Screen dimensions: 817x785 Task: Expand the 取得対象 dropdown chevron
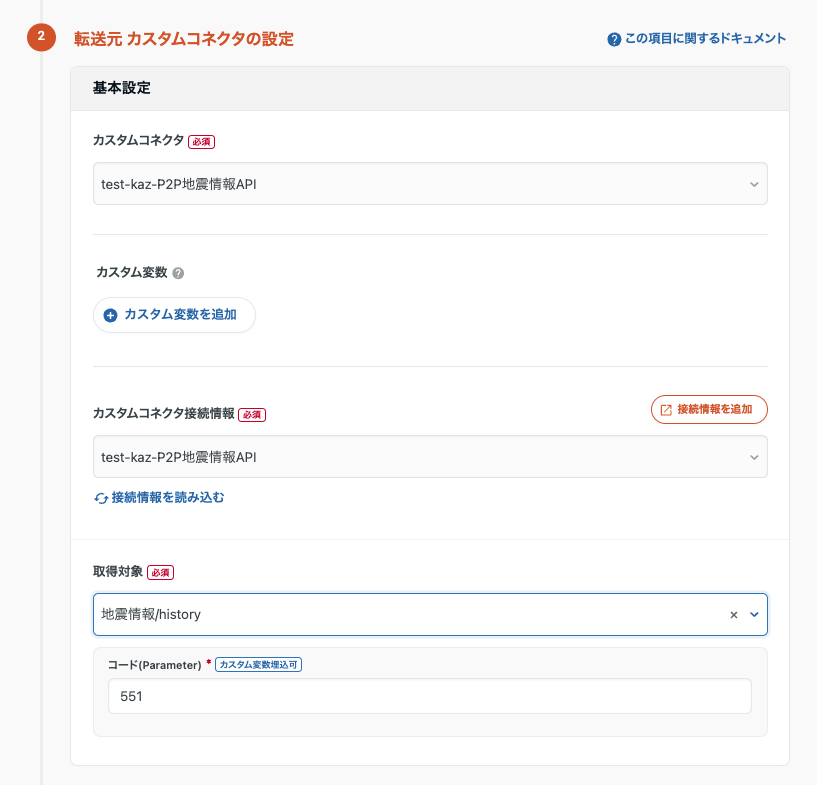pyautogui.click(x=754, y=615)
